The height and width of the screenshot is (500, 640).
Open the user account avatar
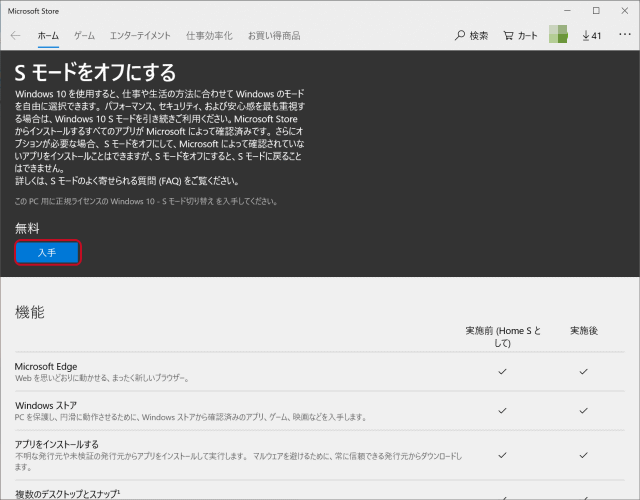point(558,34)
